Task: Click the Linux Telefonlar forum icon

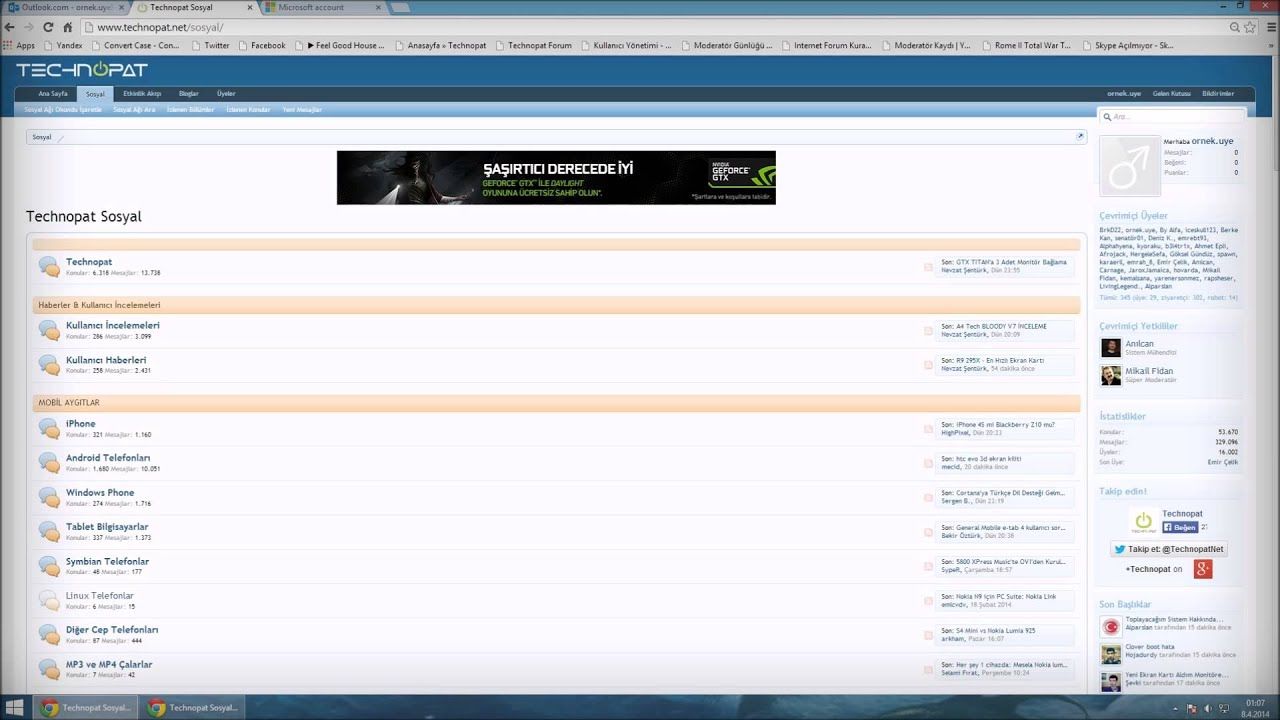Action: point(49,600)
